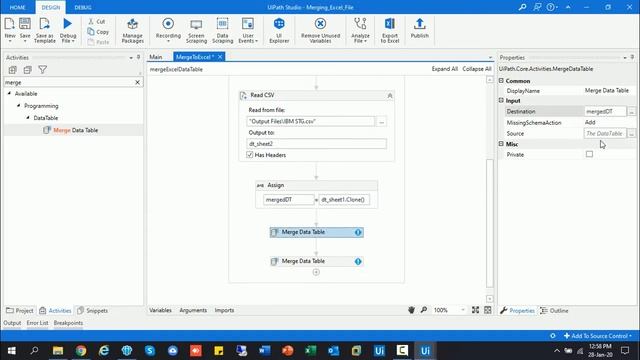The image size is (640, 360).
Task: Collapse the Misc properties section
Action: pos(501,144)
